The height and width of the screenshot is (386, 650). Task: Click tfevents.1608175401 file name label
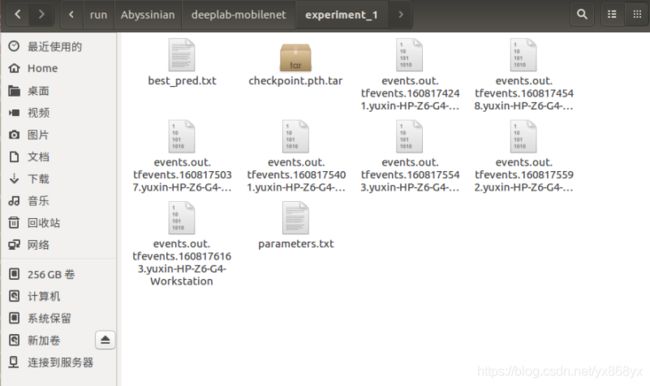(296, 175)
